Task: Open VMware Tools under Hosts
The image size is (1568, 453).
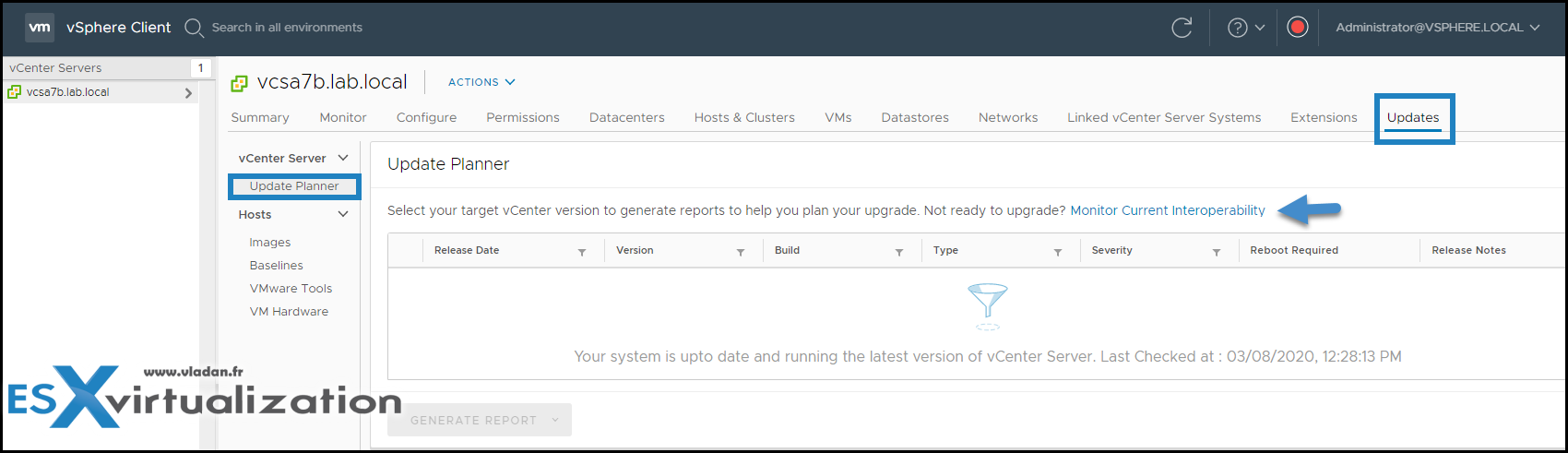Action: coord(291,288)
